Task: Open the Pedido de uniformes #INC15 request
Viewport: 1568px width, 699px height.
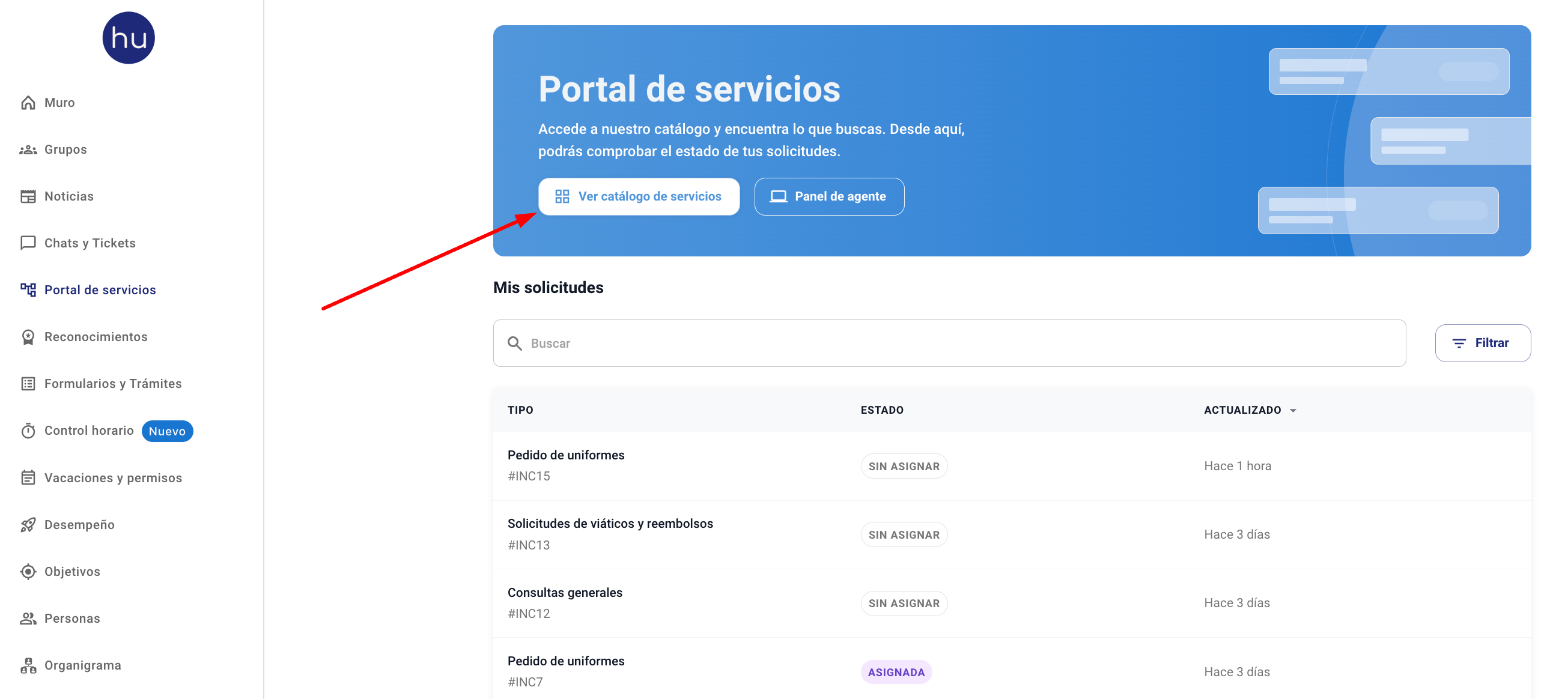Action: coord(565,465)
